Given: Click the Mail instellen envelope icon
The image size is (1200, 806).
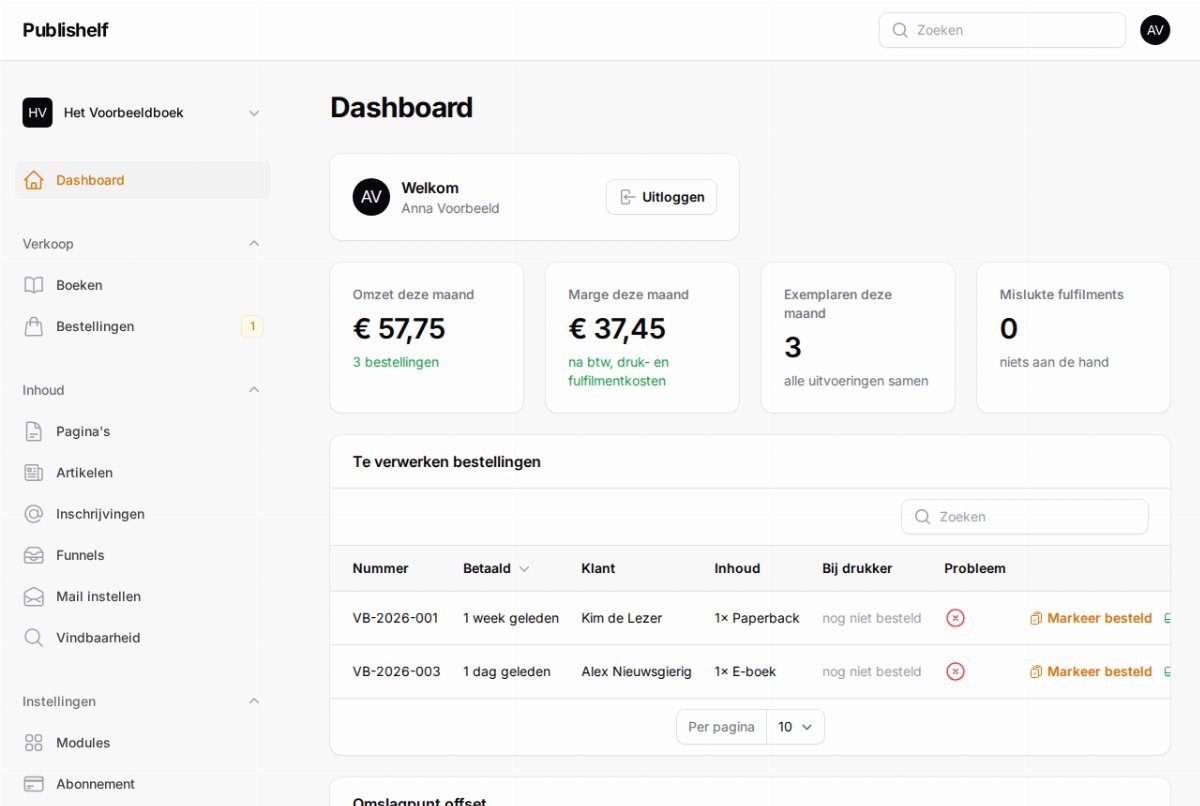Looking at the screenshot, I should 34,596.
